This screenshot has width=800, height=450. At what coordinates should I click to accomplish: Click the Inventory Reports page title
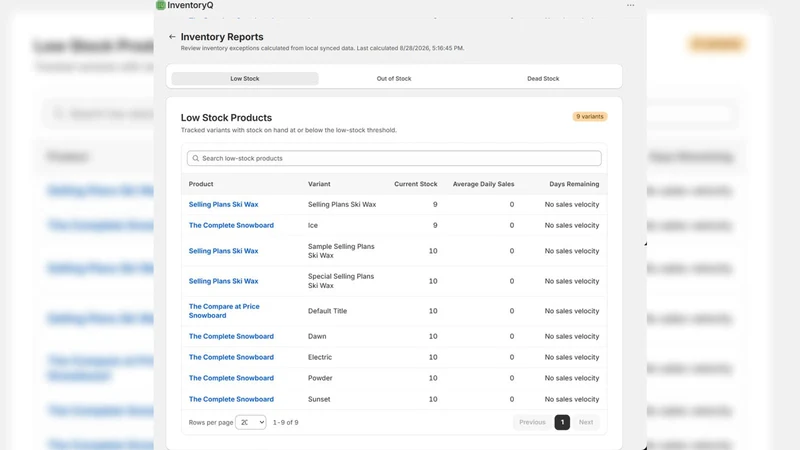[x=222, y=37]
